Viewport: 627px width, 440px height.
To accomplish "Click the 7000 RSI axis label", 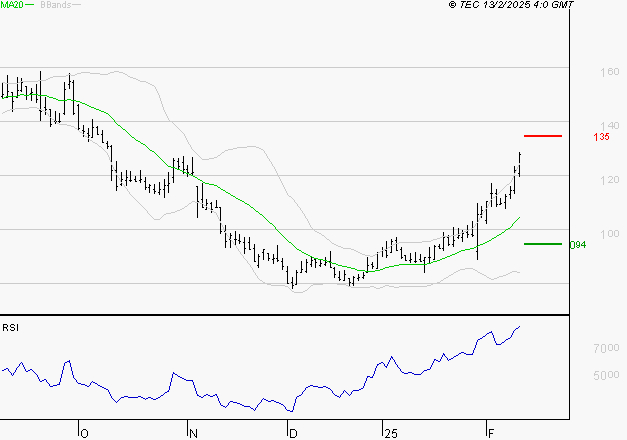I will (x=606, y=348).
